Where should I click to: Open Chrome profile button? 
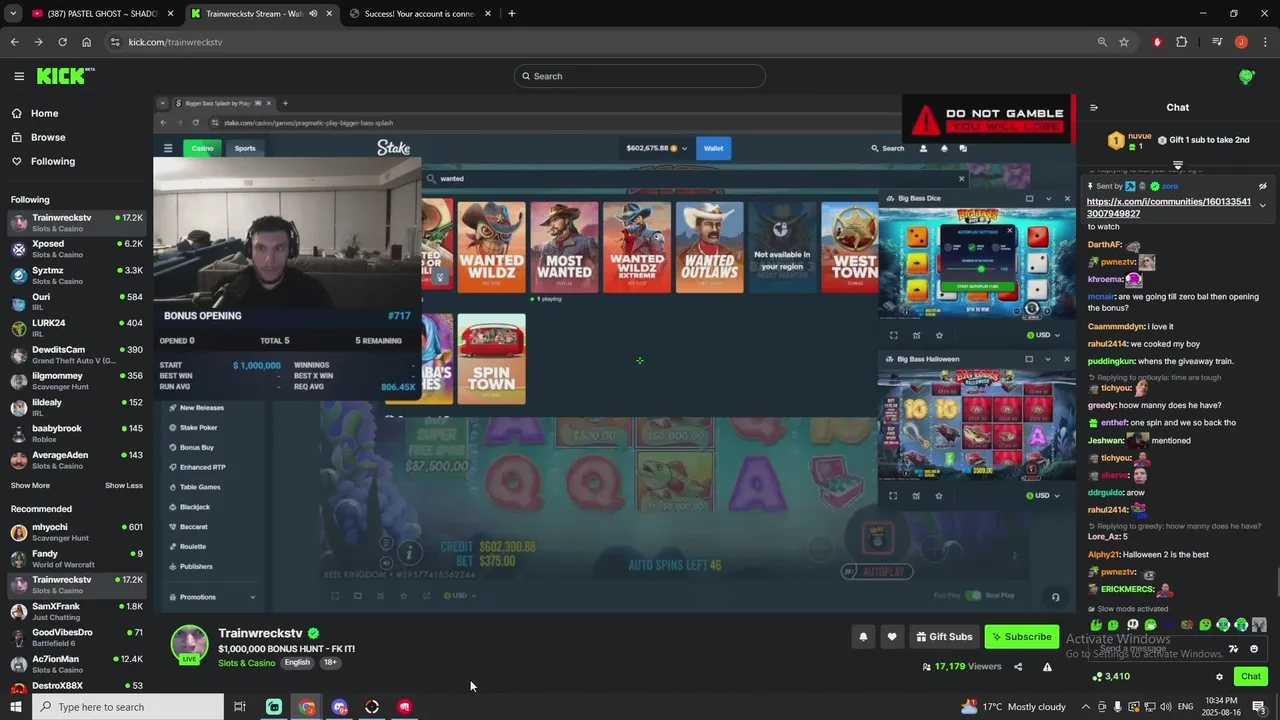click(x=1241, y=42)
